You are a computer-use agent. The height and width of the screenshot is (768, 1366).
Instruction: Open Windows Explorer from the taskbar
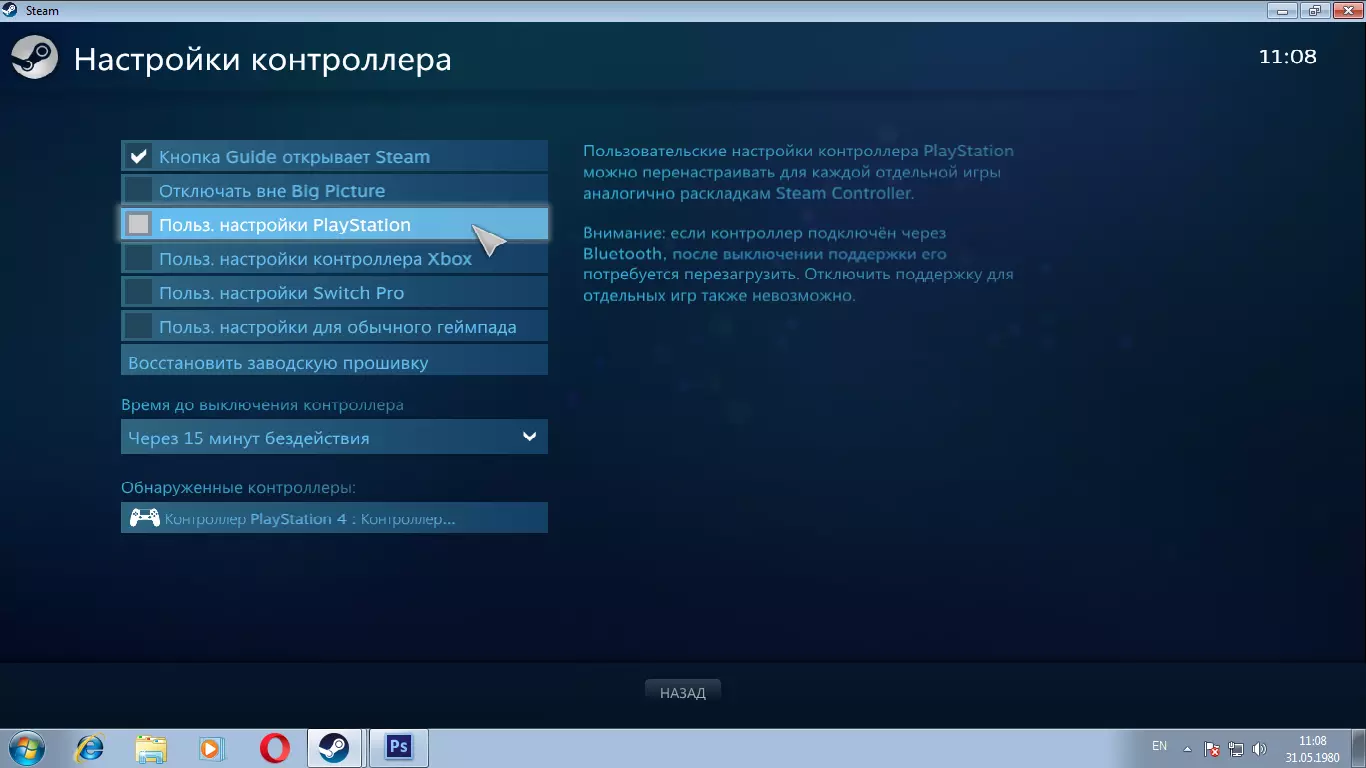tap(152, 748)
